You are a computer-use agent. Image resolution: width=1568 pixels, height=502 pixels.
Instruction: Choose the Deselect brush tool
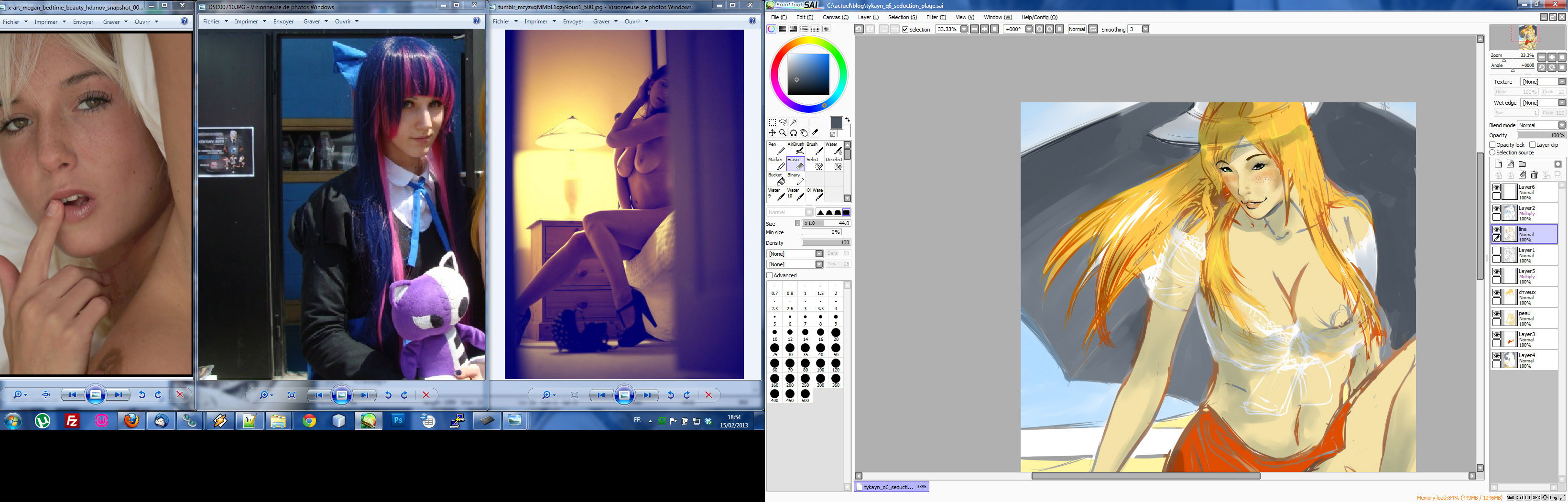834,164
